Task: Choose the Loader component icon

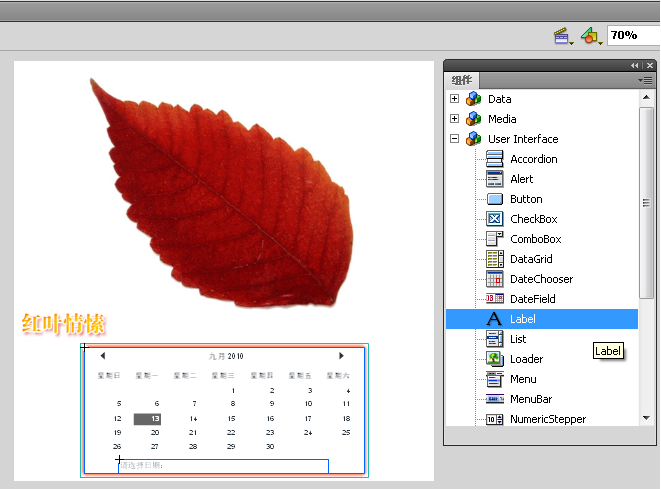Action: pyautogui.click(x=494, y=359)
